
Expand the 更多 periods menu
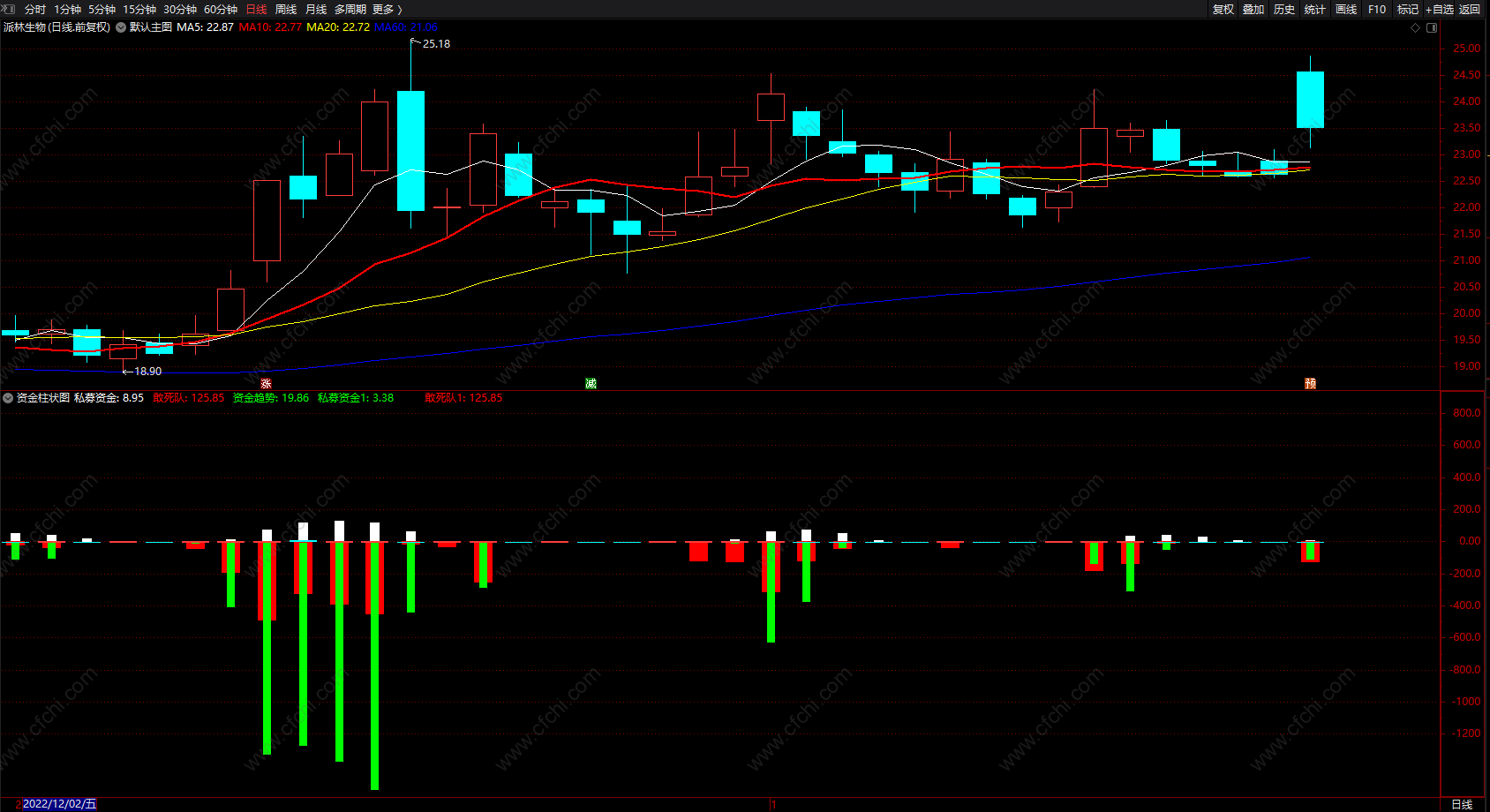[x=388, y=10]
